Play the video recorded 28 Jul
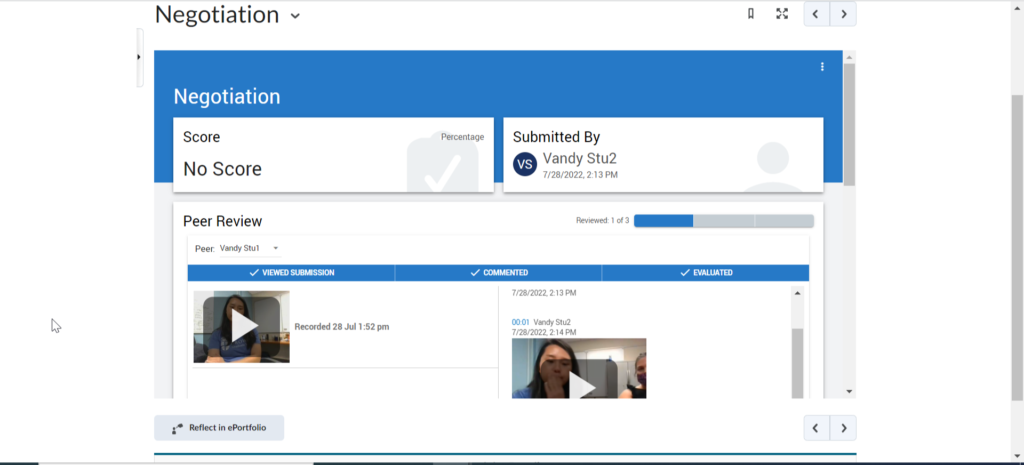Viewport: 1024px width, 465px height. (x=241, y=326)
